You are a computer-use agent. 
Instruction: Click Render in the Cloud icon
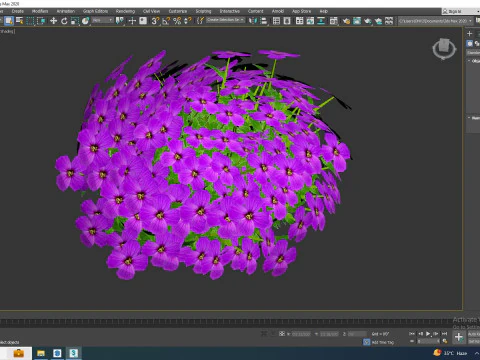coord(378,21)
